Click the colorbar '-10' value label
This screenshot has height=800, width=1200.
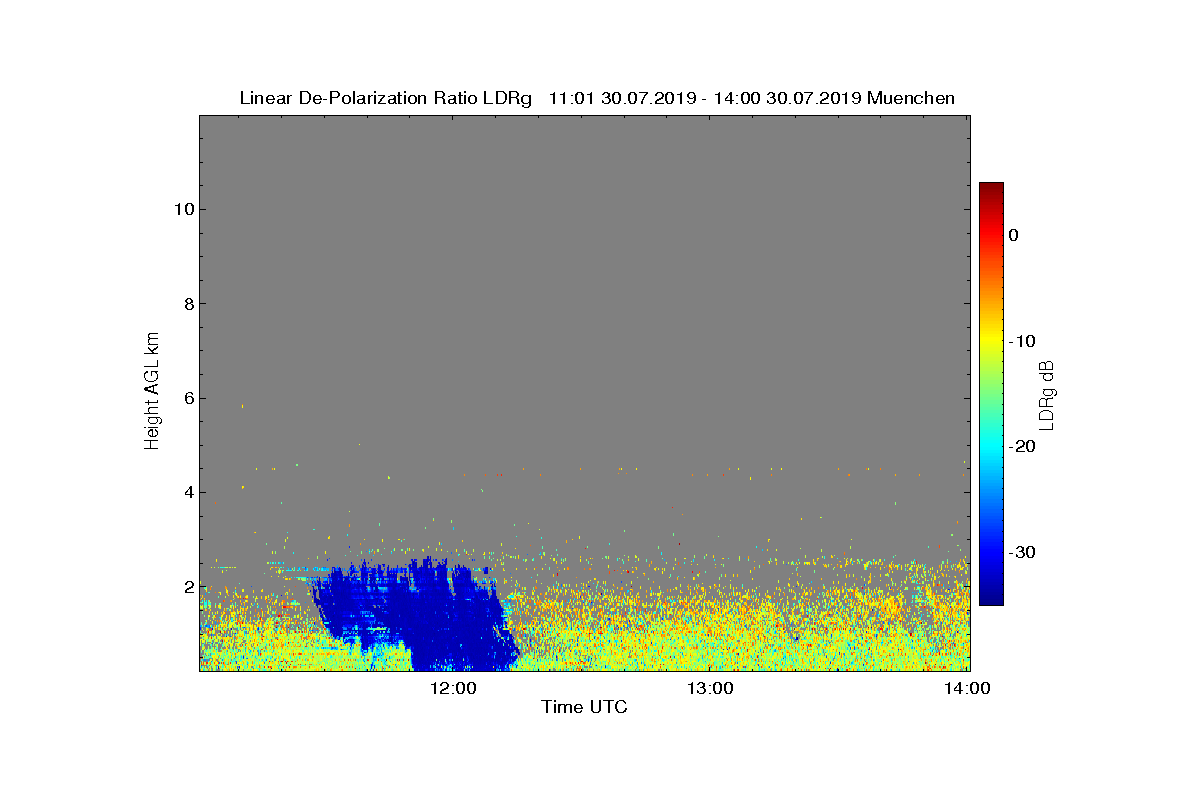tap(1021, 341)
